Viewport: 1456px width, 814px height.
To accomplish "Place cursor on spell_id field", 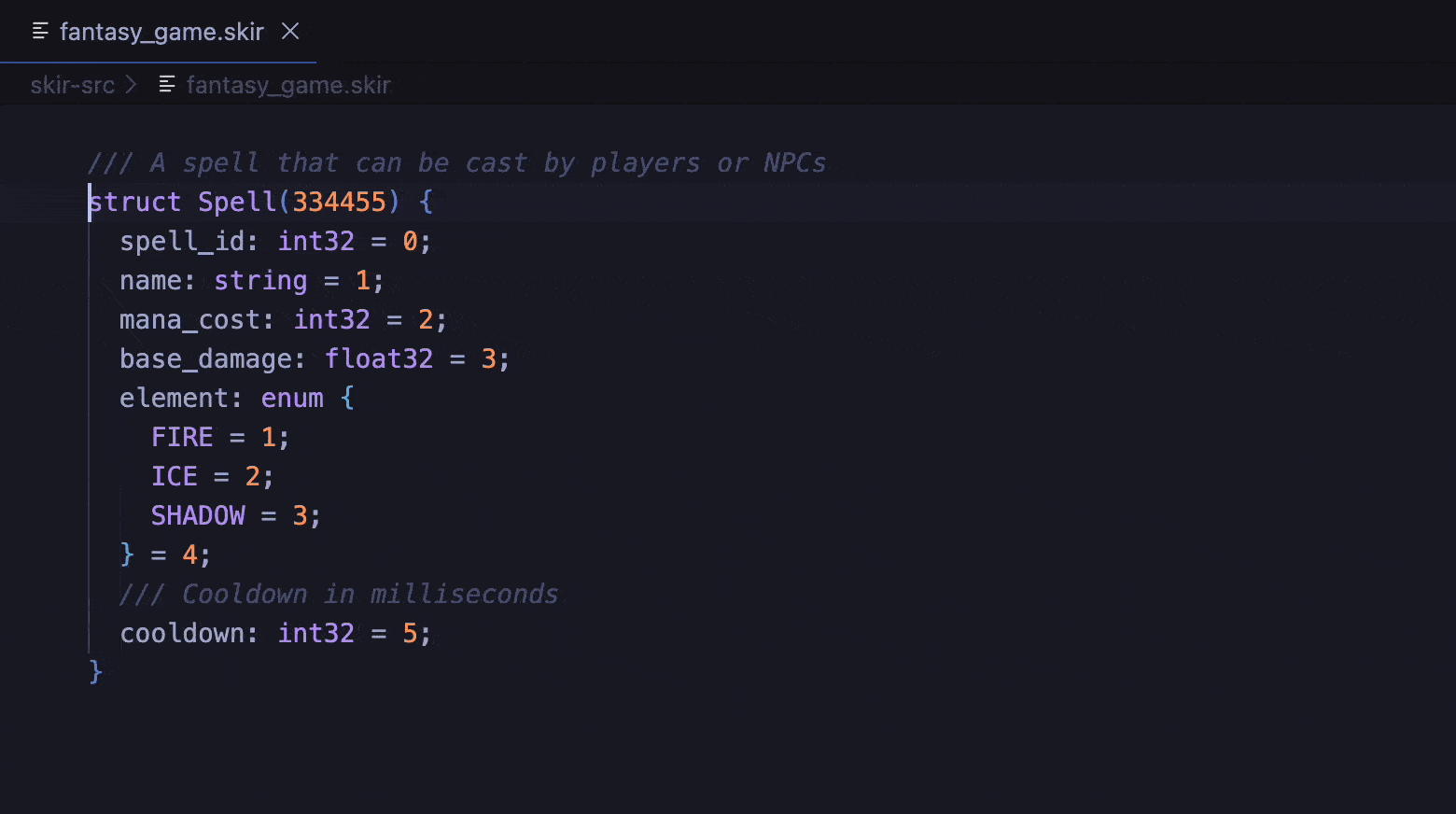I will point(182,242).
